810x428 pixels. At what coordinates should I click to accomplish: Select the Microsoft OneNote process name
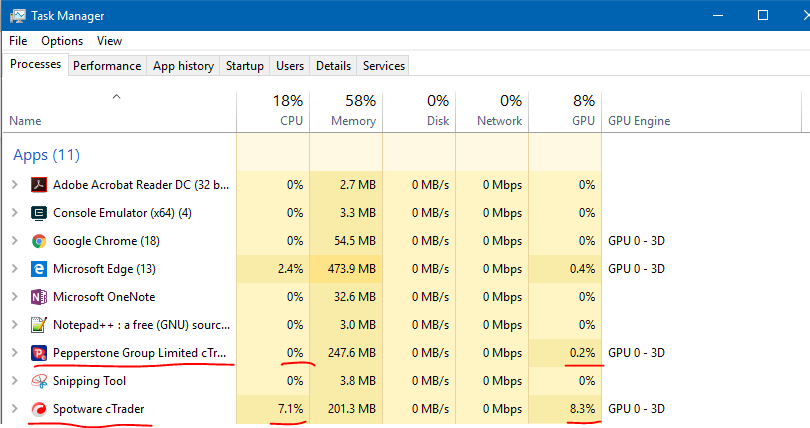[104, 297]
